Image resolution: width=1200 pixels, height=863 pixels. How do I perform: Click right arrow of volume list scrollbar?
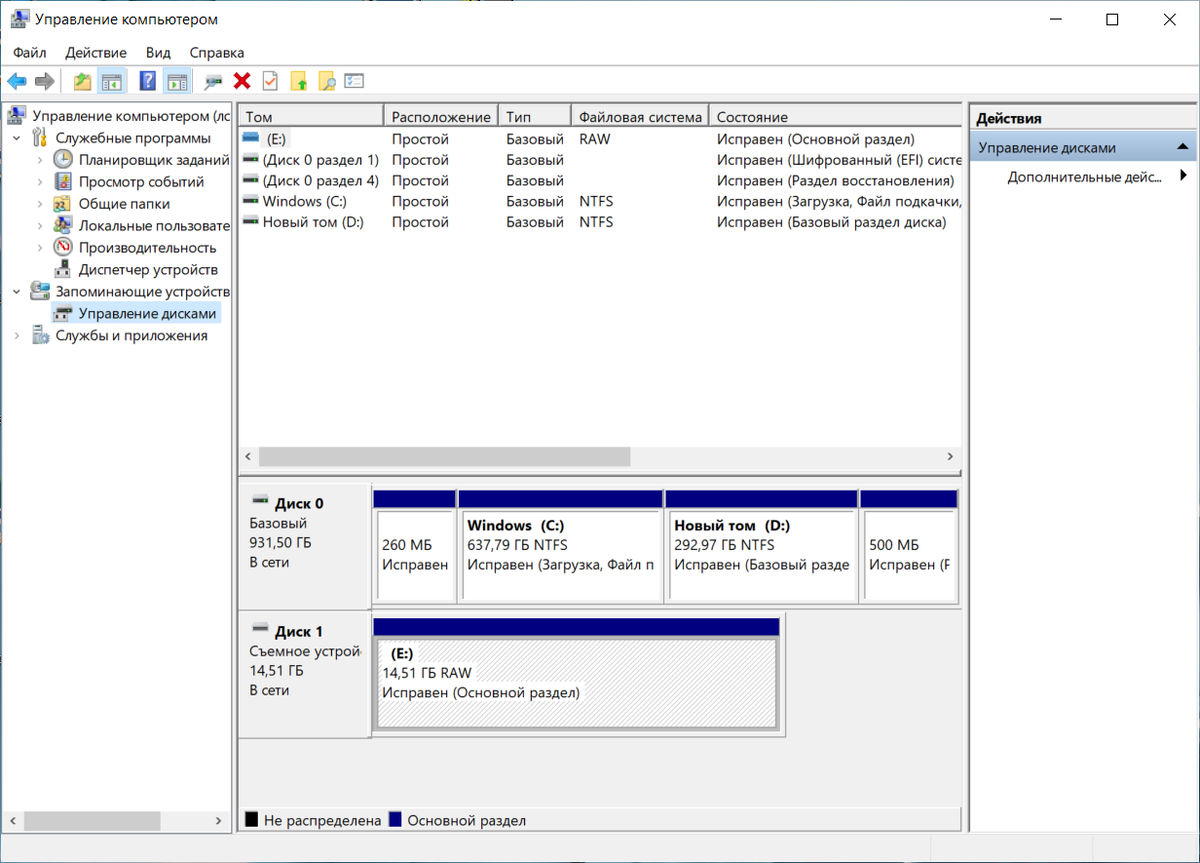pos(950,456)
